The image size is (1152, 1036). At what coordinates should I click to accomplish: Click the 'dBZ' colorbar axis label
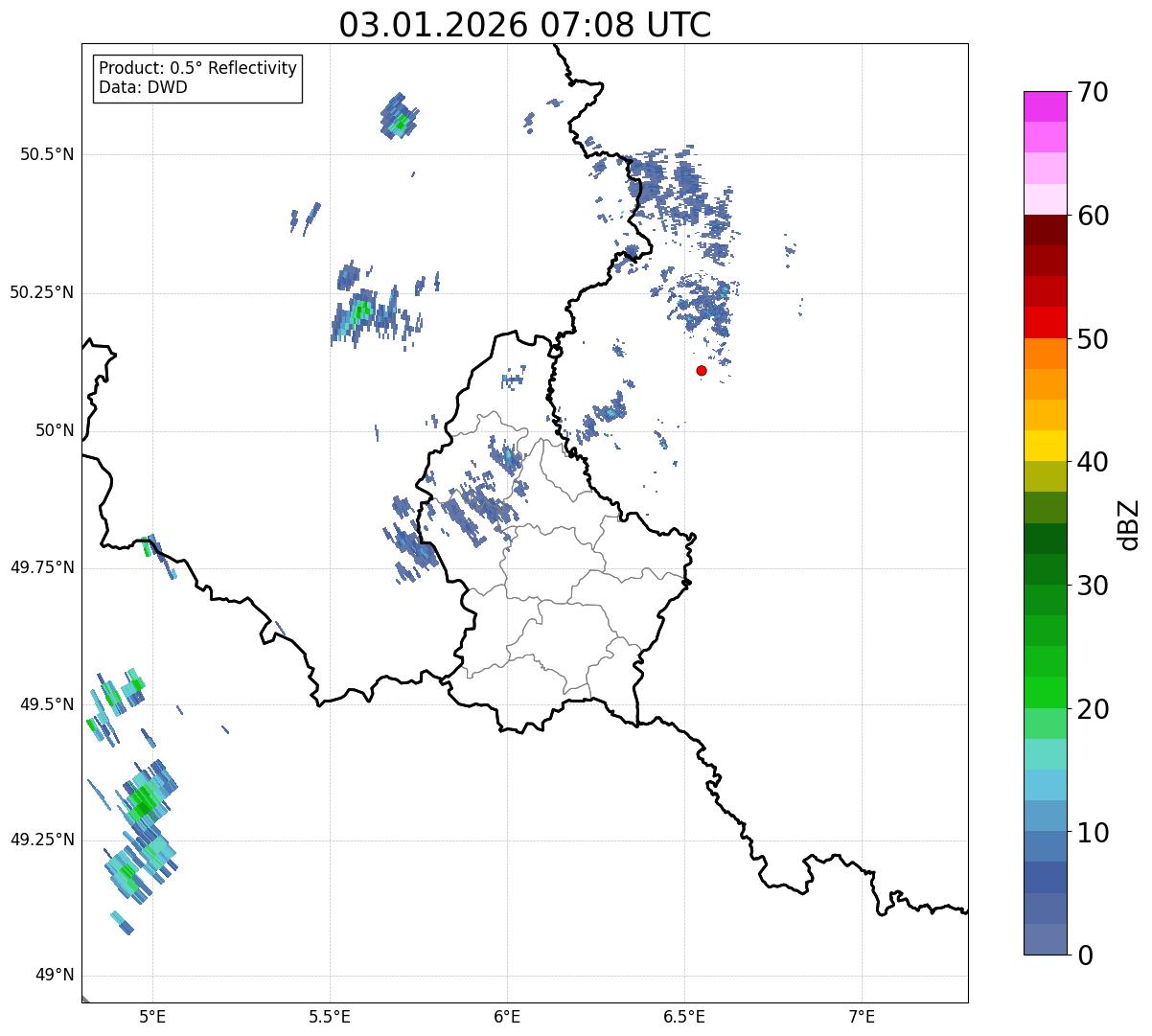pyautogui.click(x=1130, y=524)
